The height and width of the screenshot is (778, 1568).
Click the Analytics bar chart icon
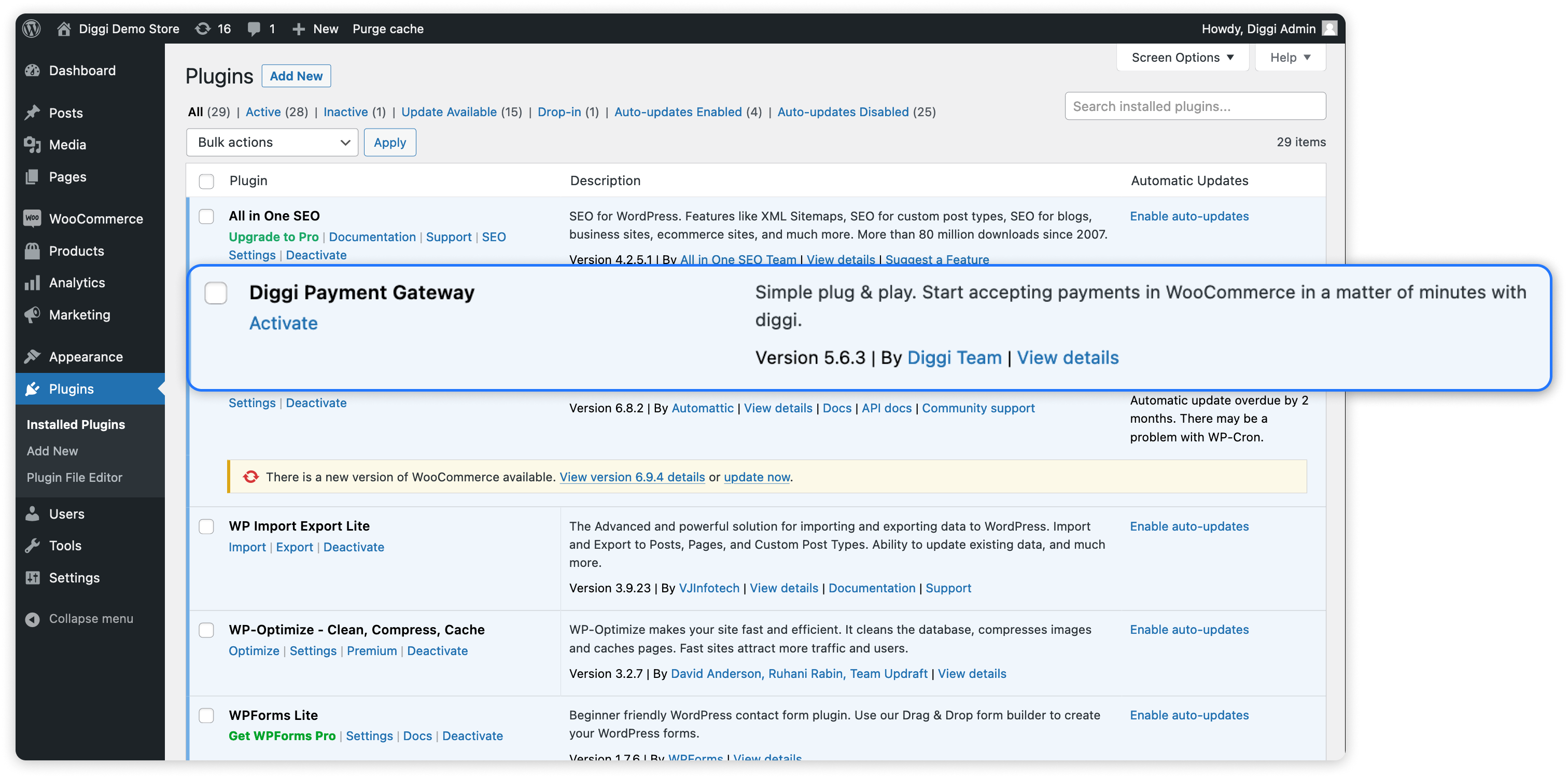pos(32,283)
